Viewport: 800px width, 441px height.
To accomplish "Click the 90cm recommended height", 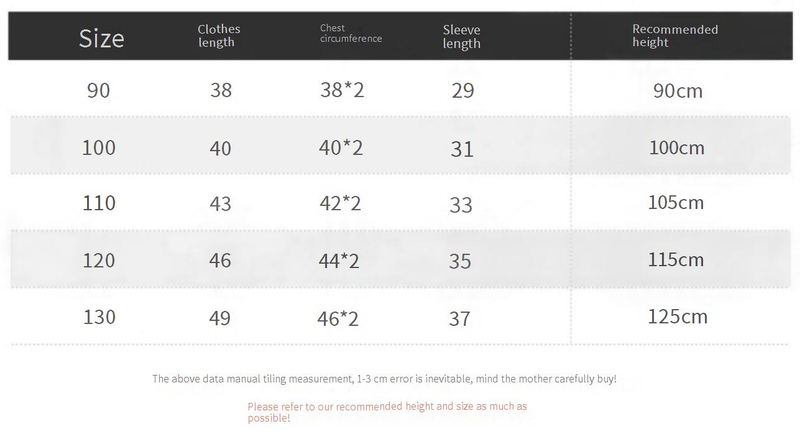I will click(677, 91).
